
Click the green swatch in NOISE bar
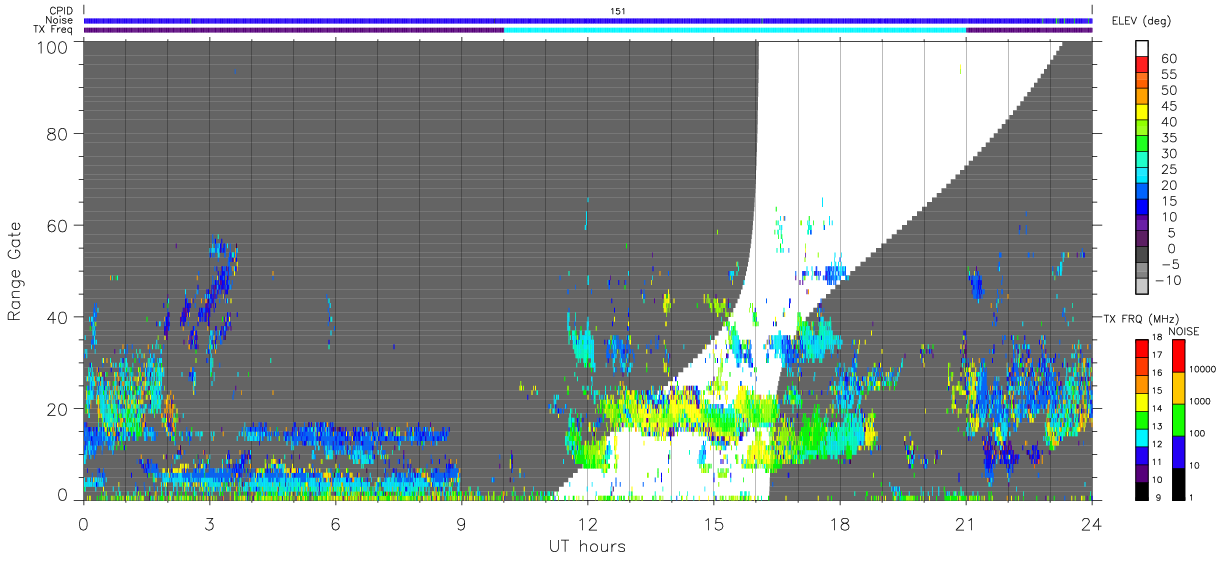tap(1177, 420)
